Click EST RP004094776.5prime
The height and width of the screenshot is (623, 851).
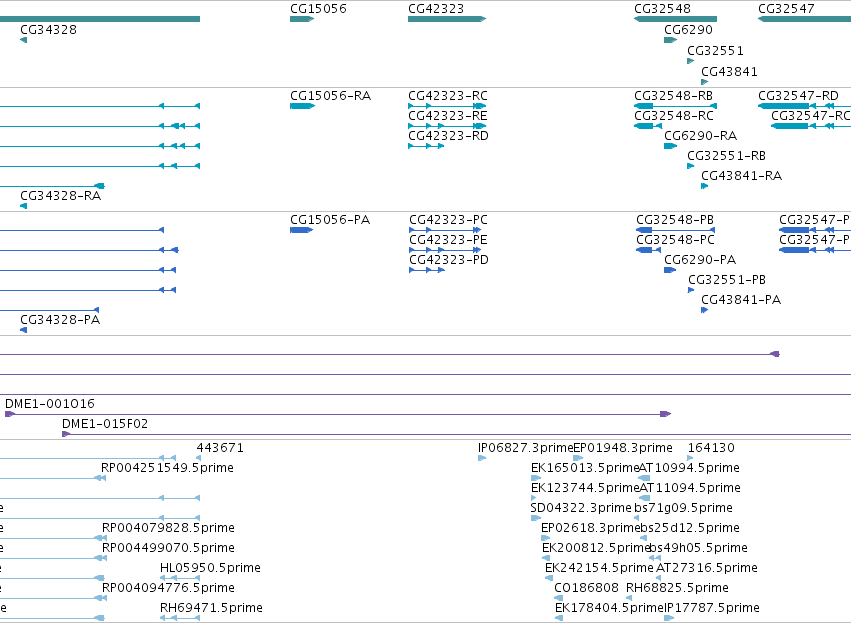pos(168,588)
